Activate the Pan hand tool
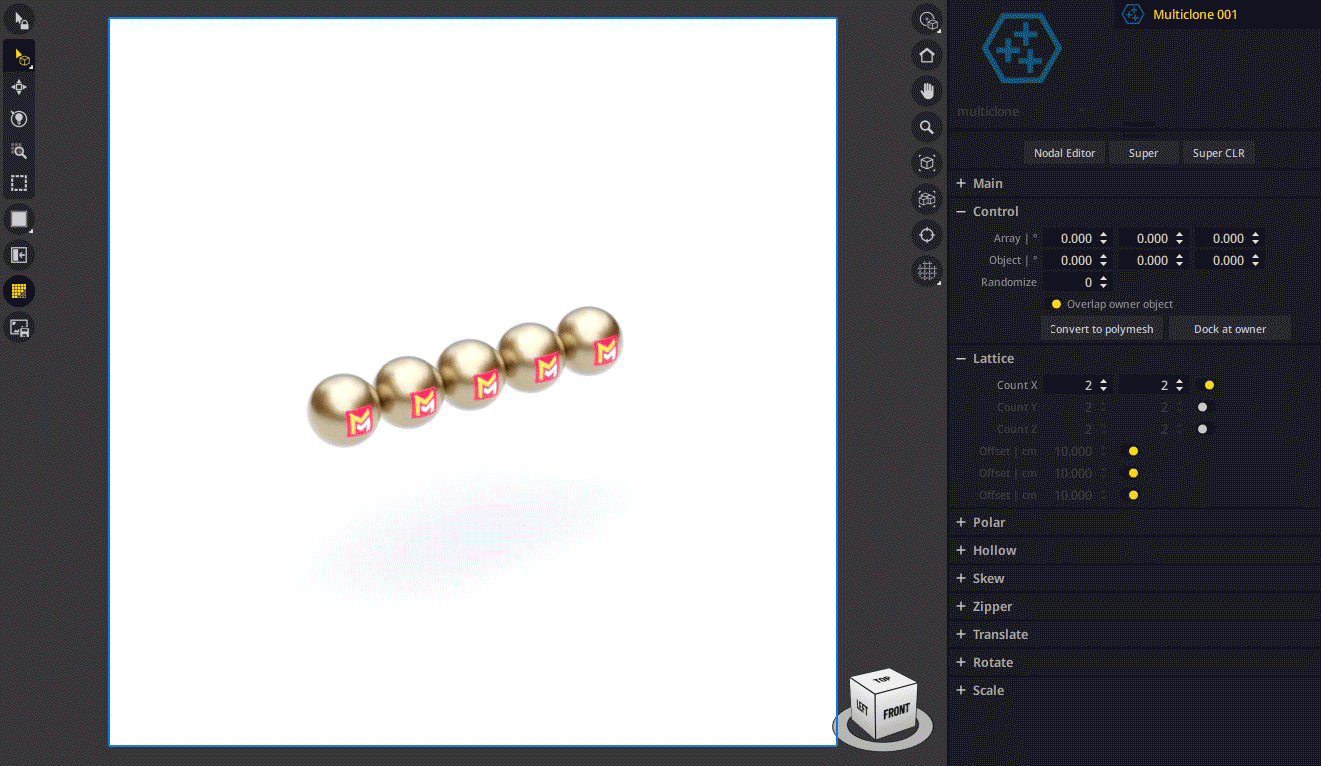The image size is (1321, 766). tap(926, 91)
